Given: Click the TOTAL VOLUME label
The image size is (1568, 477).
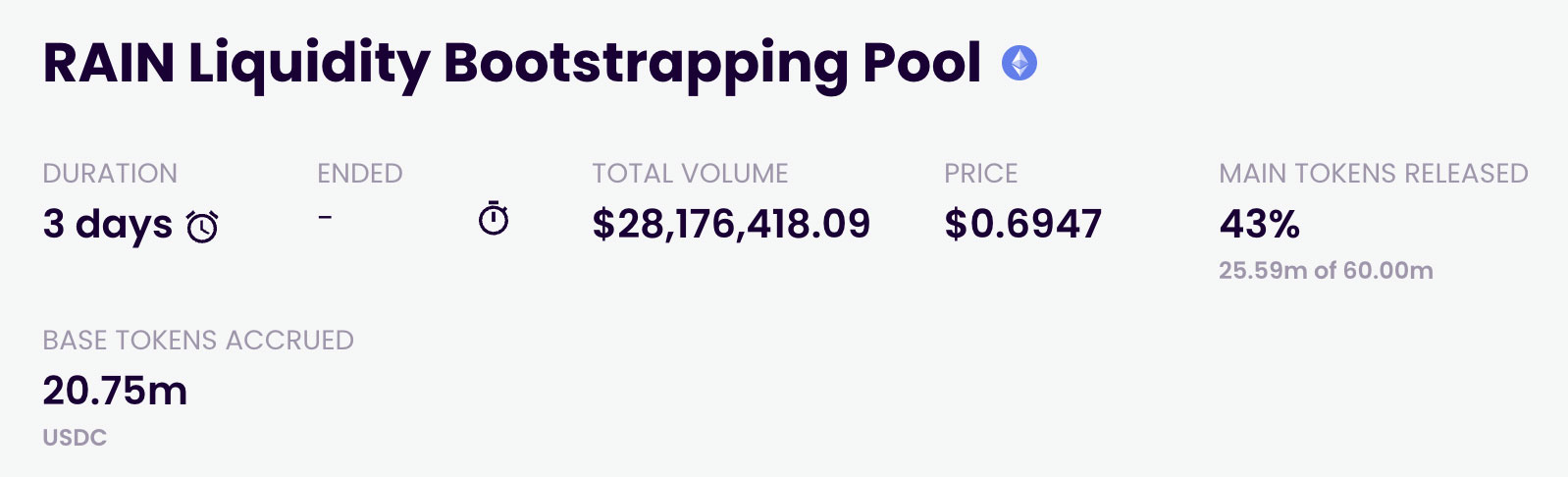Looking at the screenshot, I should (690, 174).
